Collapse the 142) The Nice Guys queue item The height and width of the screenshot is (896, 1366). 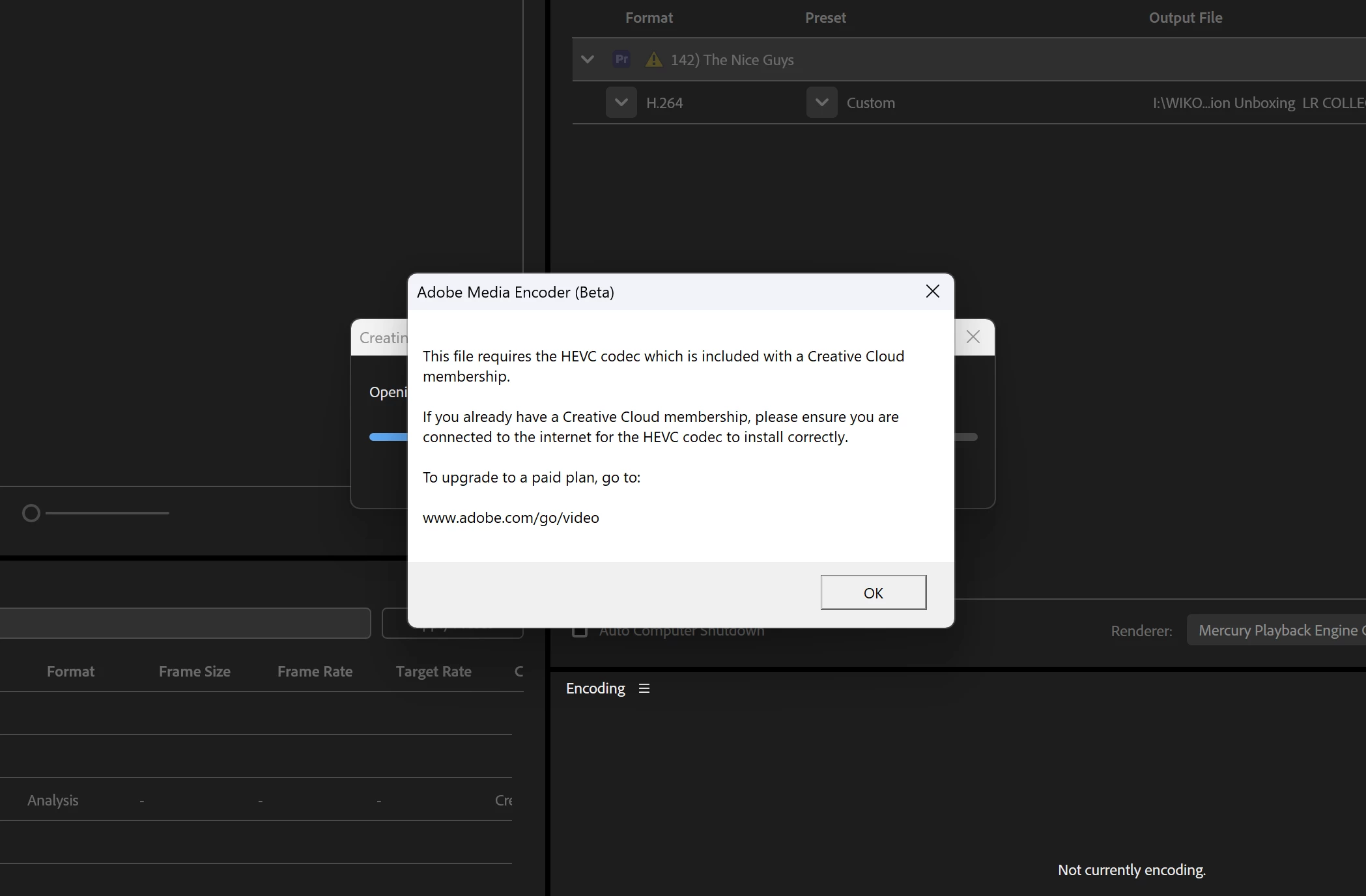point(588,60)
